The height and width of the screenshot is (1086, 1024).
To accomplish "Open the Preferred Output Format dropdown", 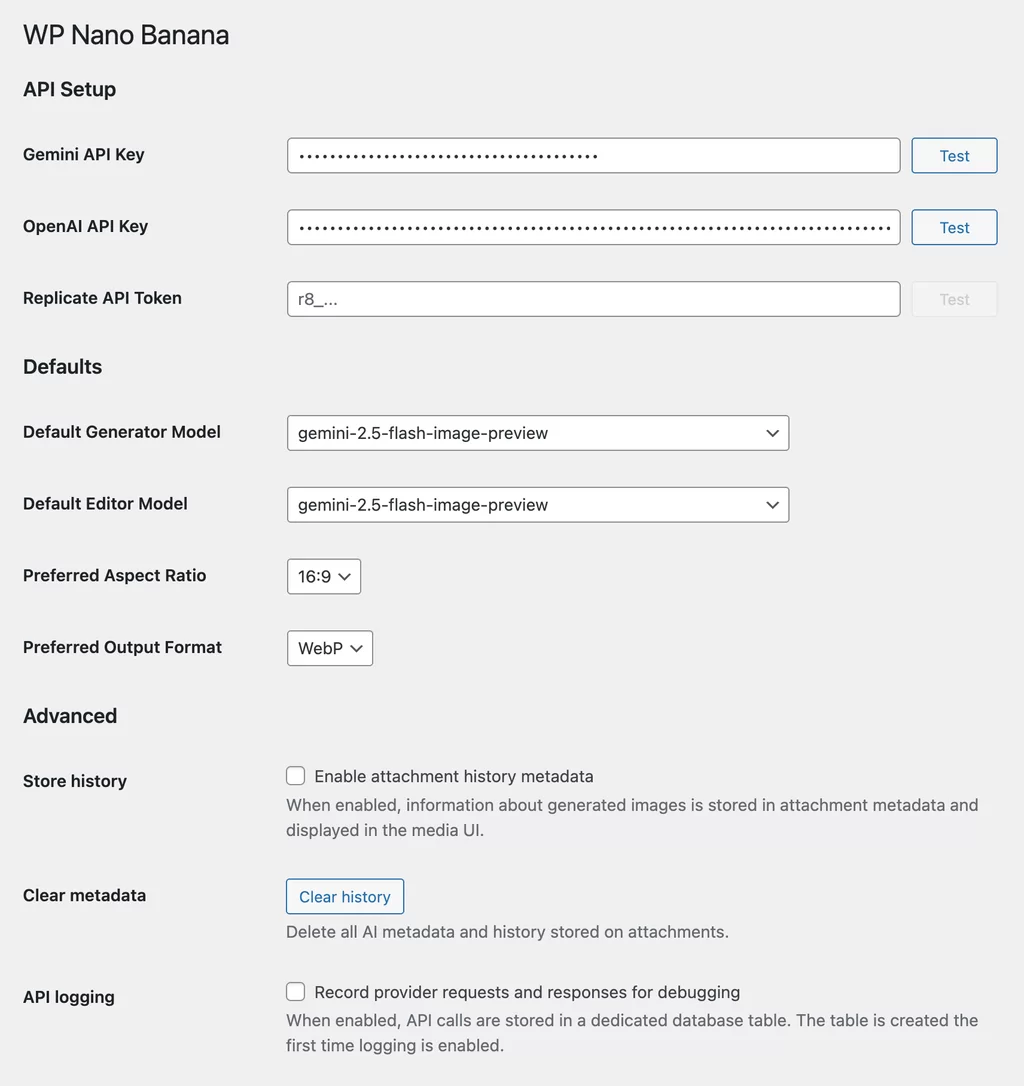I will click(x=329, y=648).
